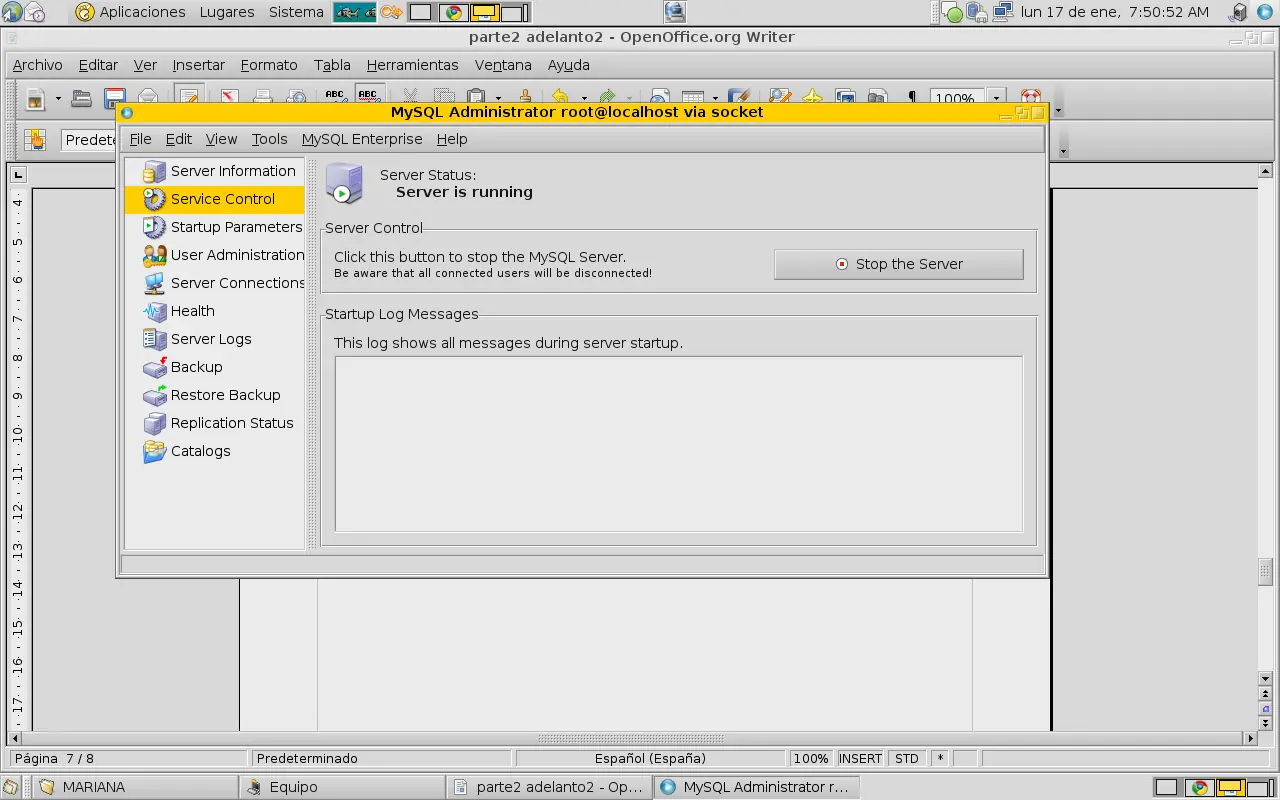Click the tab stop type selector on ruler
Image resolution: width=1280 pixels, height=800 pixels.
coord(18,175)
